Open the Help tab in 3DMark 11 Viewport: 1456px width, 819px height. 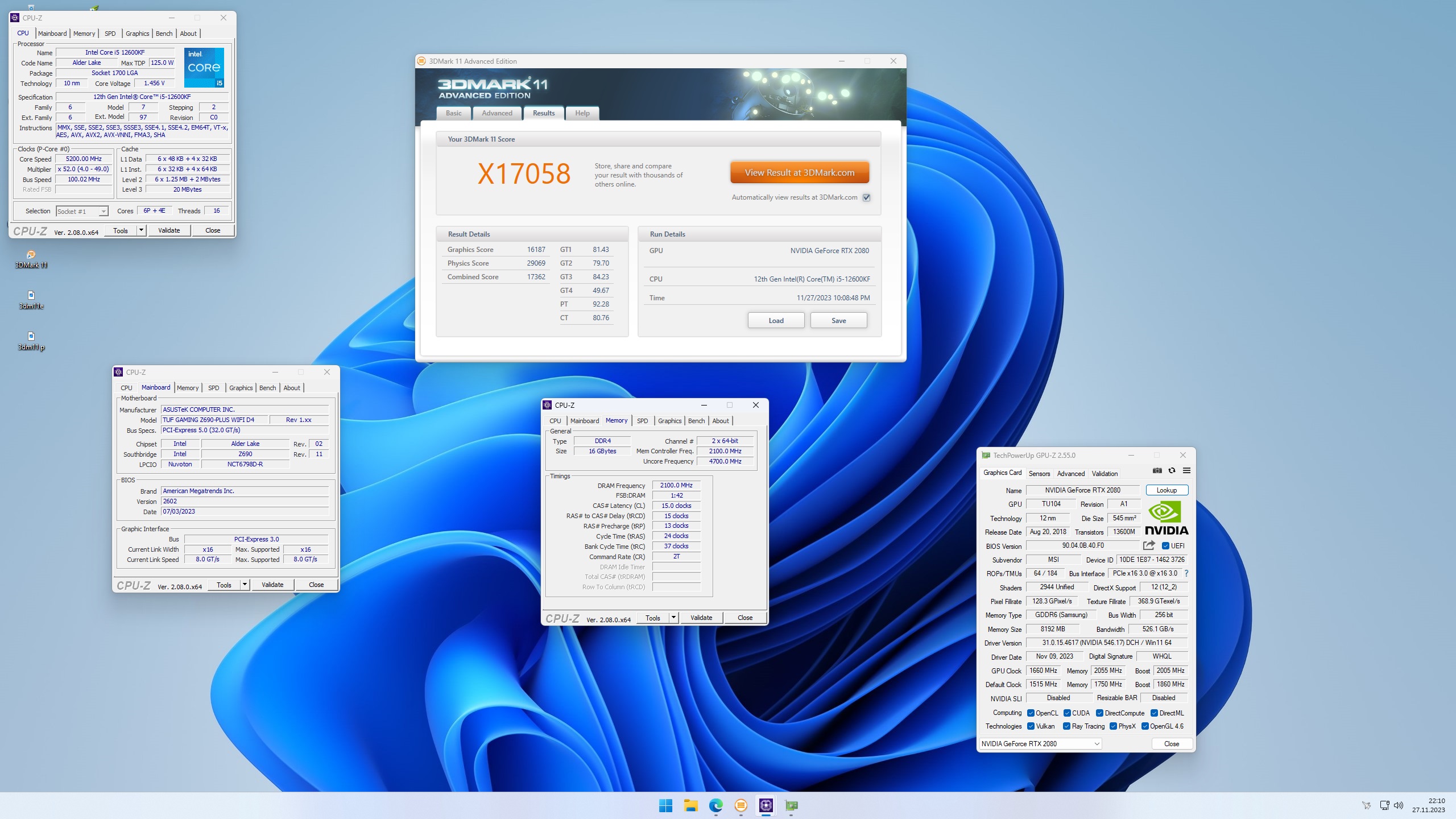[x=582, y=113]
